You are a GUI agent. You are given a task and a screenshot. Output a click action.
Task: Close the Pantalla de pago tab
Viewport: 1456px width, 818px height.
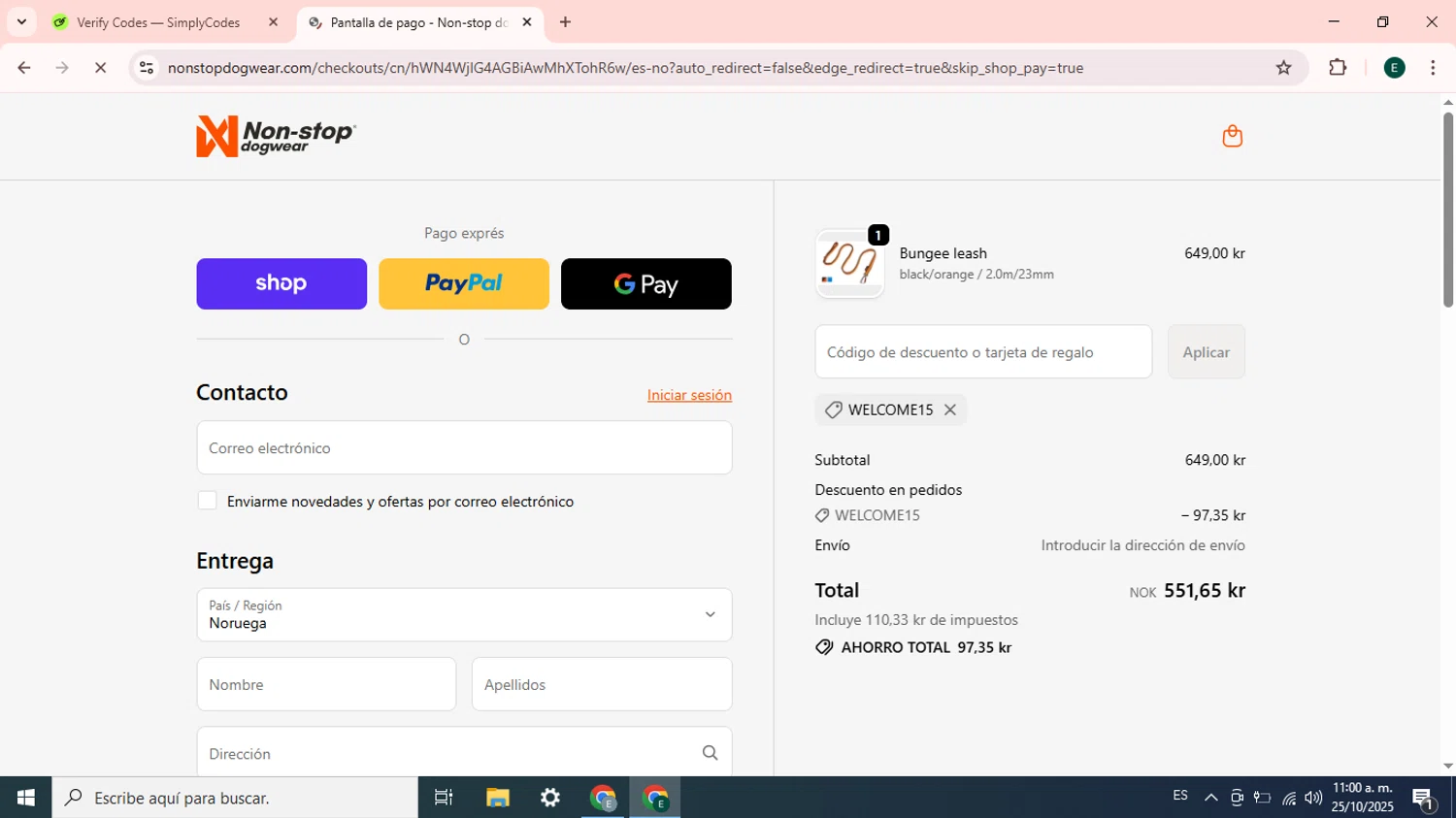(527, 21)
